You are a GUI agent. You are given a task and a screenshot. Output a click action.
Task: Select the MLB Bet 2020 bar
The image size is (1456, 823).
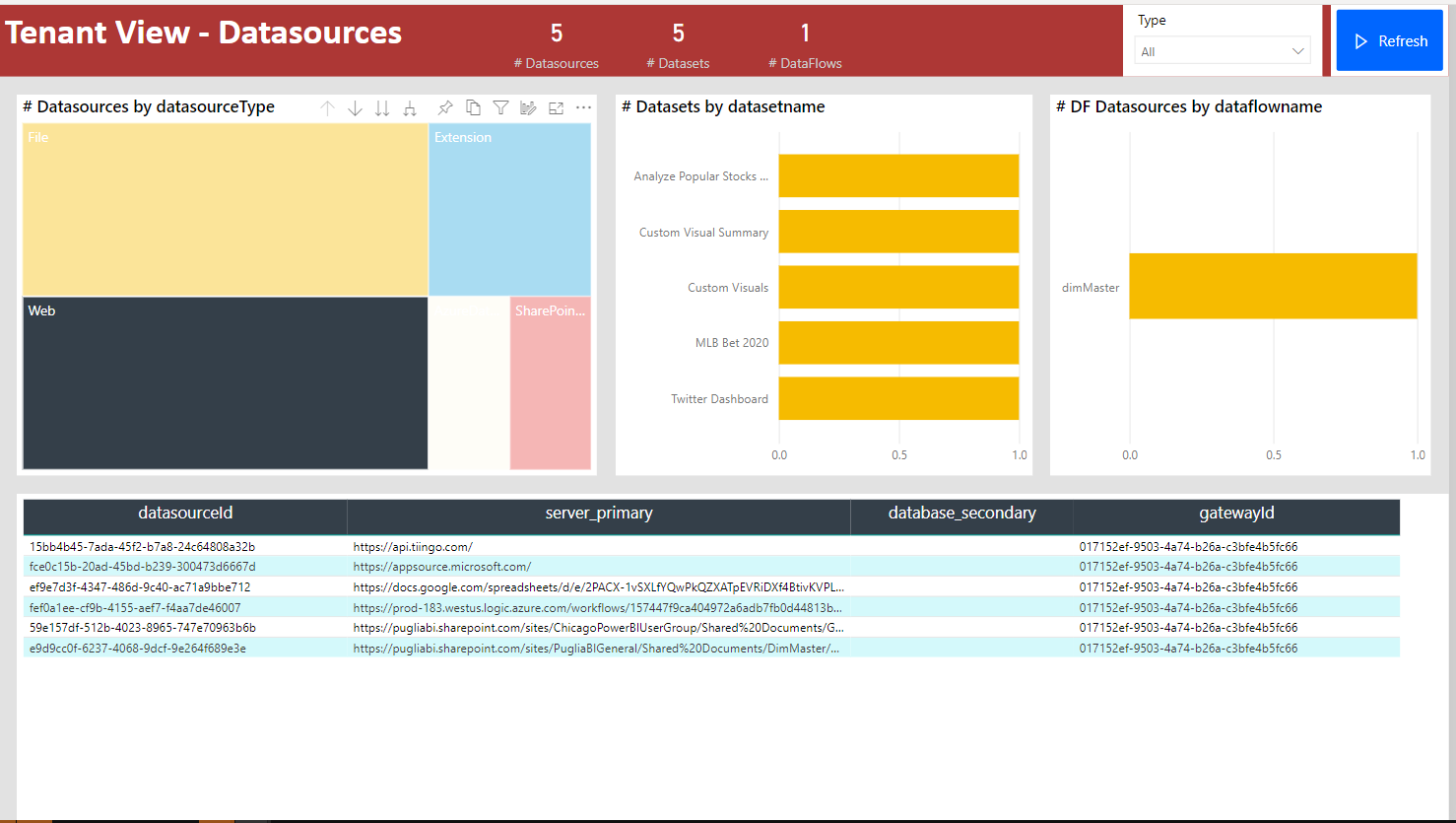pos(898,342)
